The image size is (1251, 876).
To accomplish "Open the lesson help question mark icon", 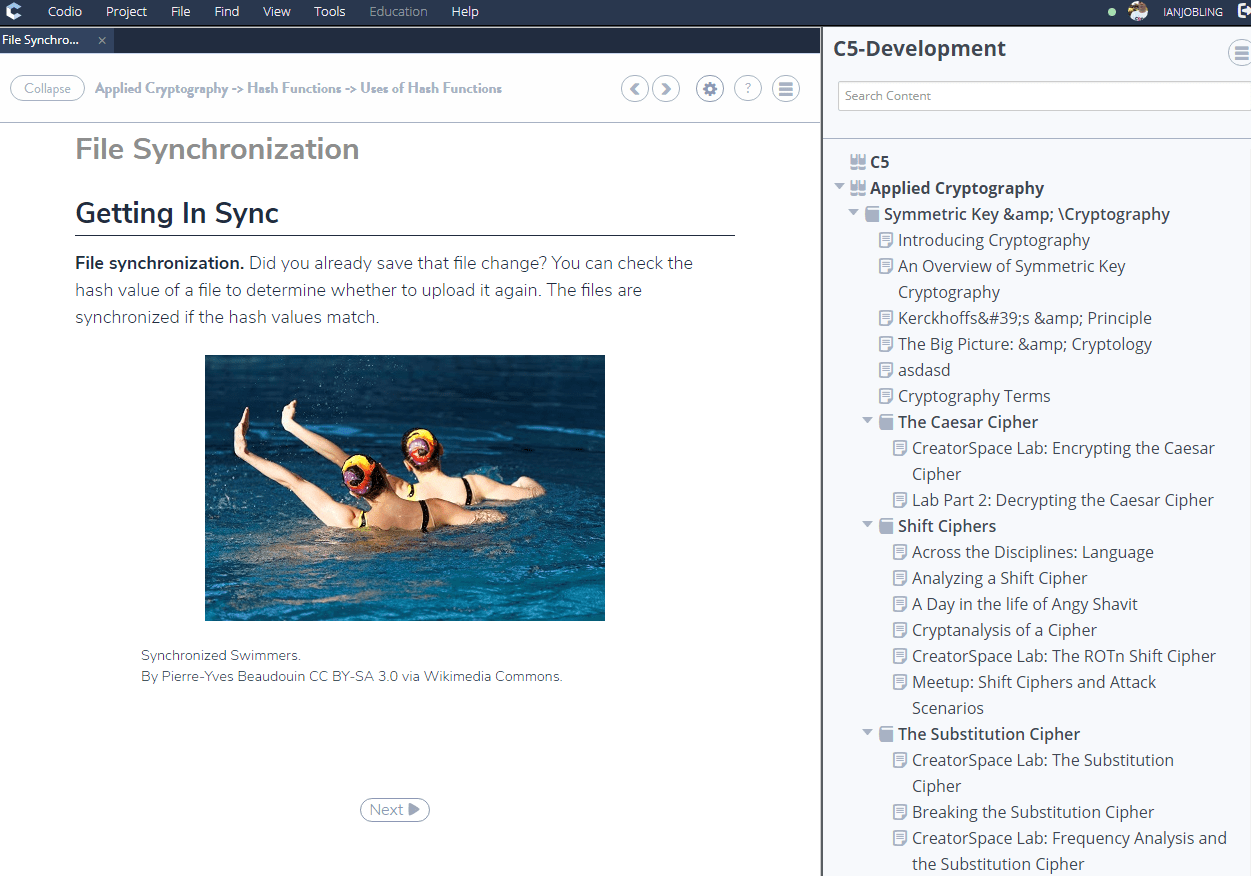I will 747,88.
